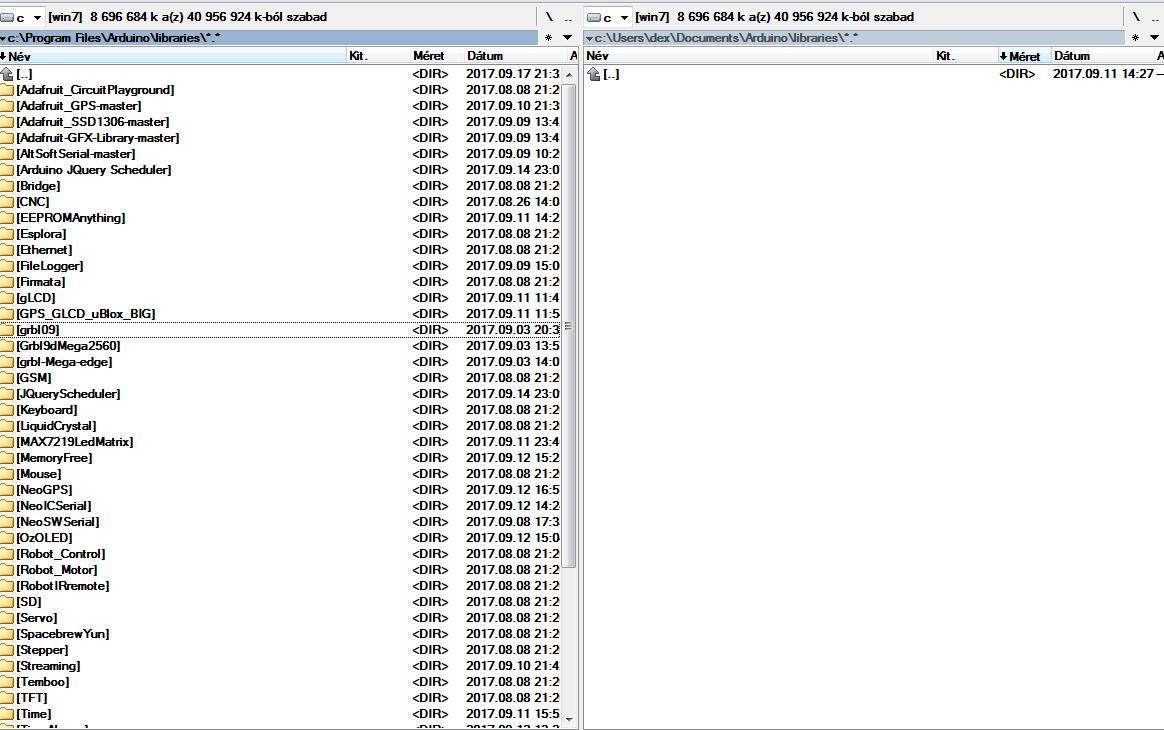Select the NeoICSerial folder icon
The image size is (1164, 730).
click(x=7, y=506)
